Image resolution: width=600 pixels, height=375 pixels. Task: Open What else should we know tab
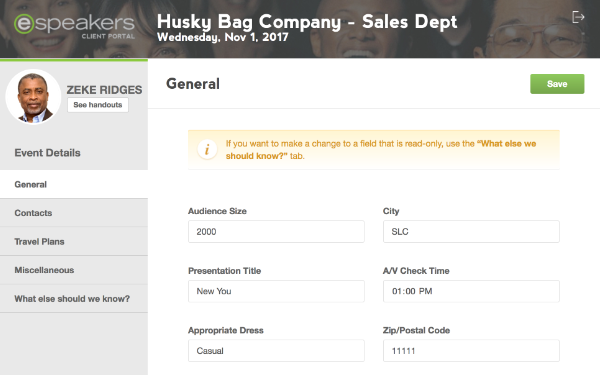pyautogui.click(x=74, y=298)
